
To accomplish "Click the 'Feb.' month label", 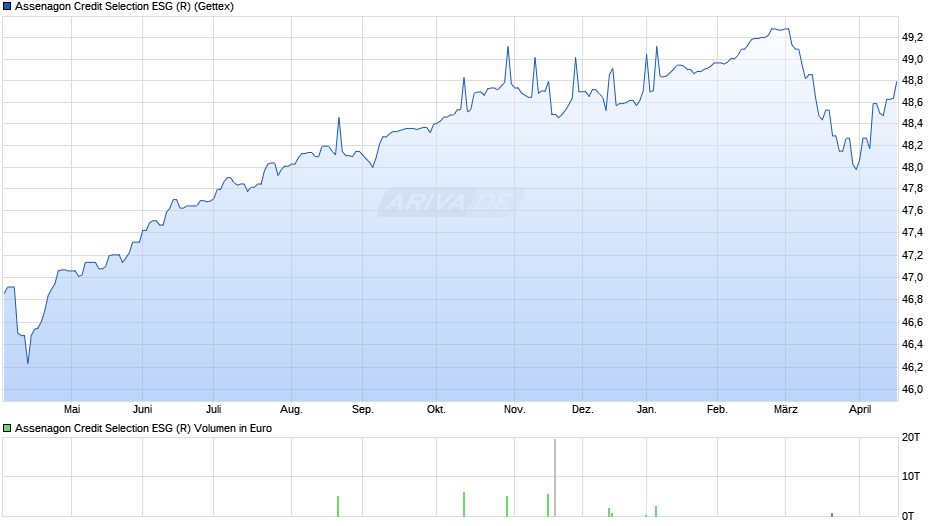I will [717, 409].
